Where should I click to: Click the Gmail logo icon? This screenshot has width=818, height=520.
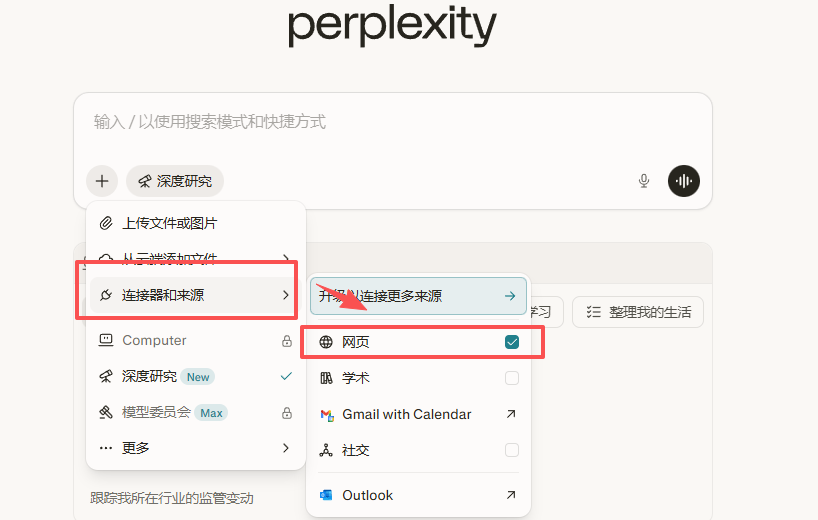tap(325, 414)
